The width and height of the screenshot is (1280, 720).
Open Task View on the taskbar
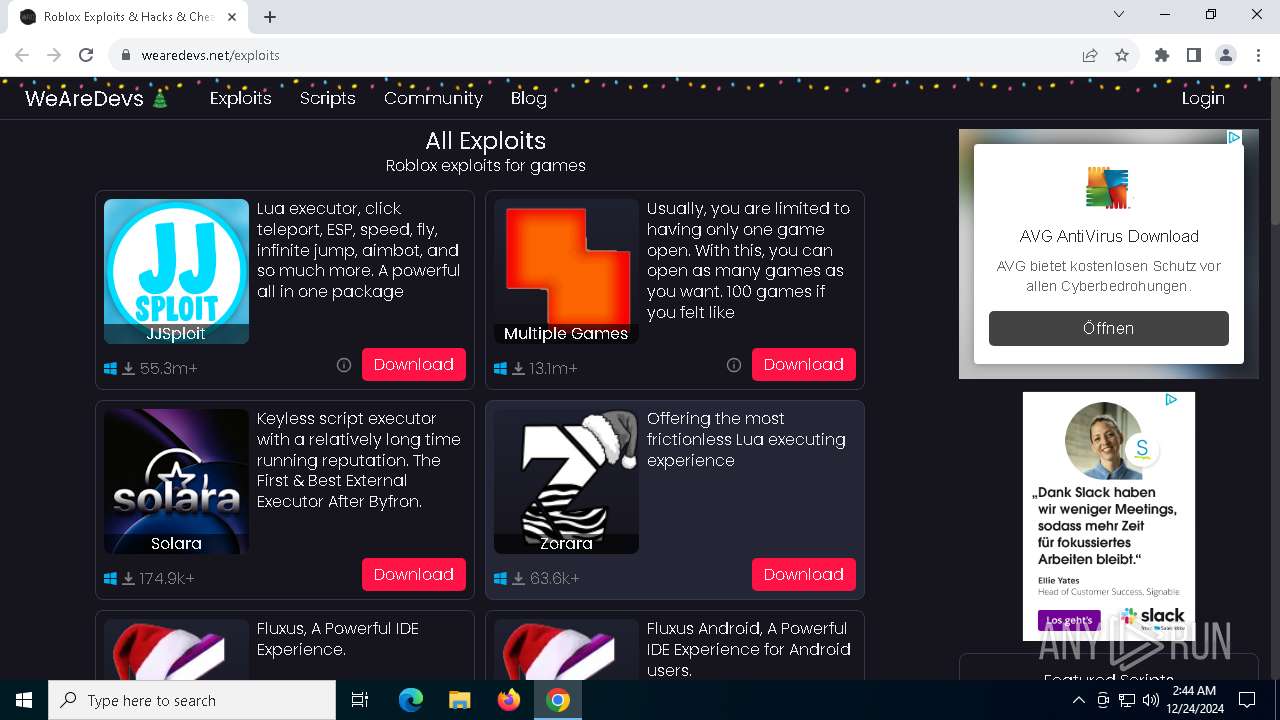360,700
